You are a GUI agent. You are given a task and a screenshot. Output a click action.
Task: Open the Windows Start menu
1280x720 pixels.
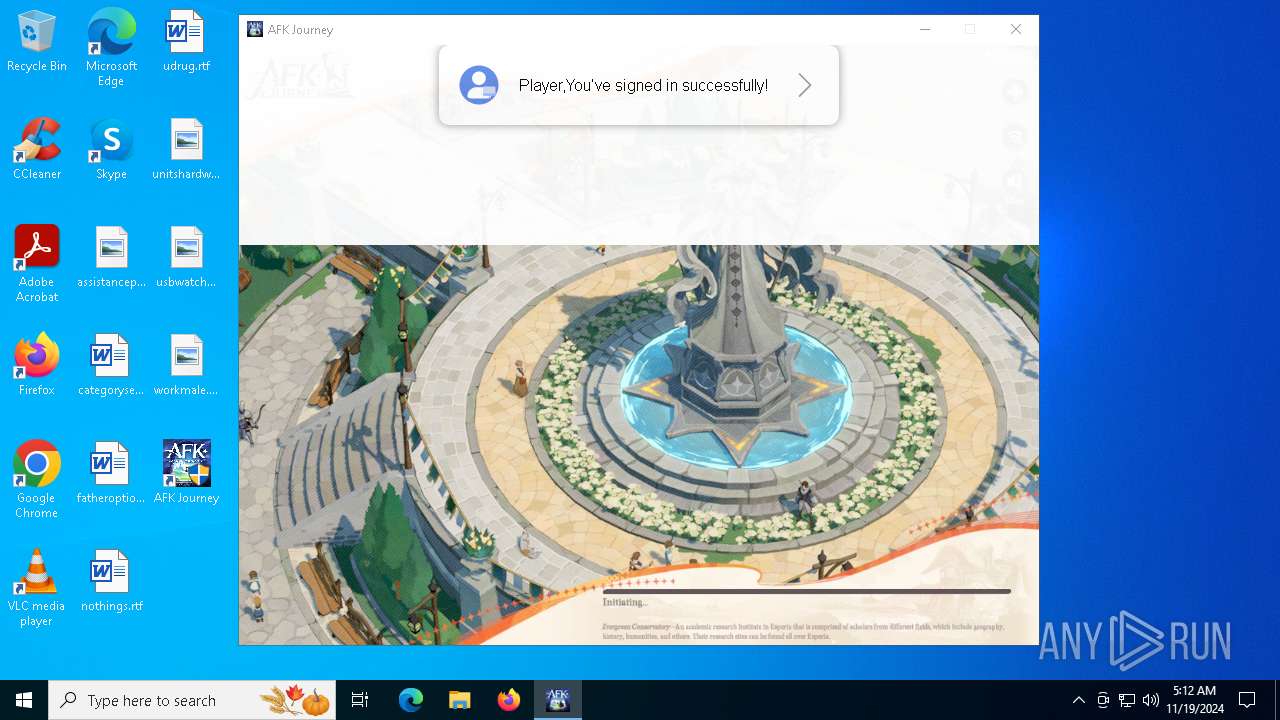pos(24,700)
